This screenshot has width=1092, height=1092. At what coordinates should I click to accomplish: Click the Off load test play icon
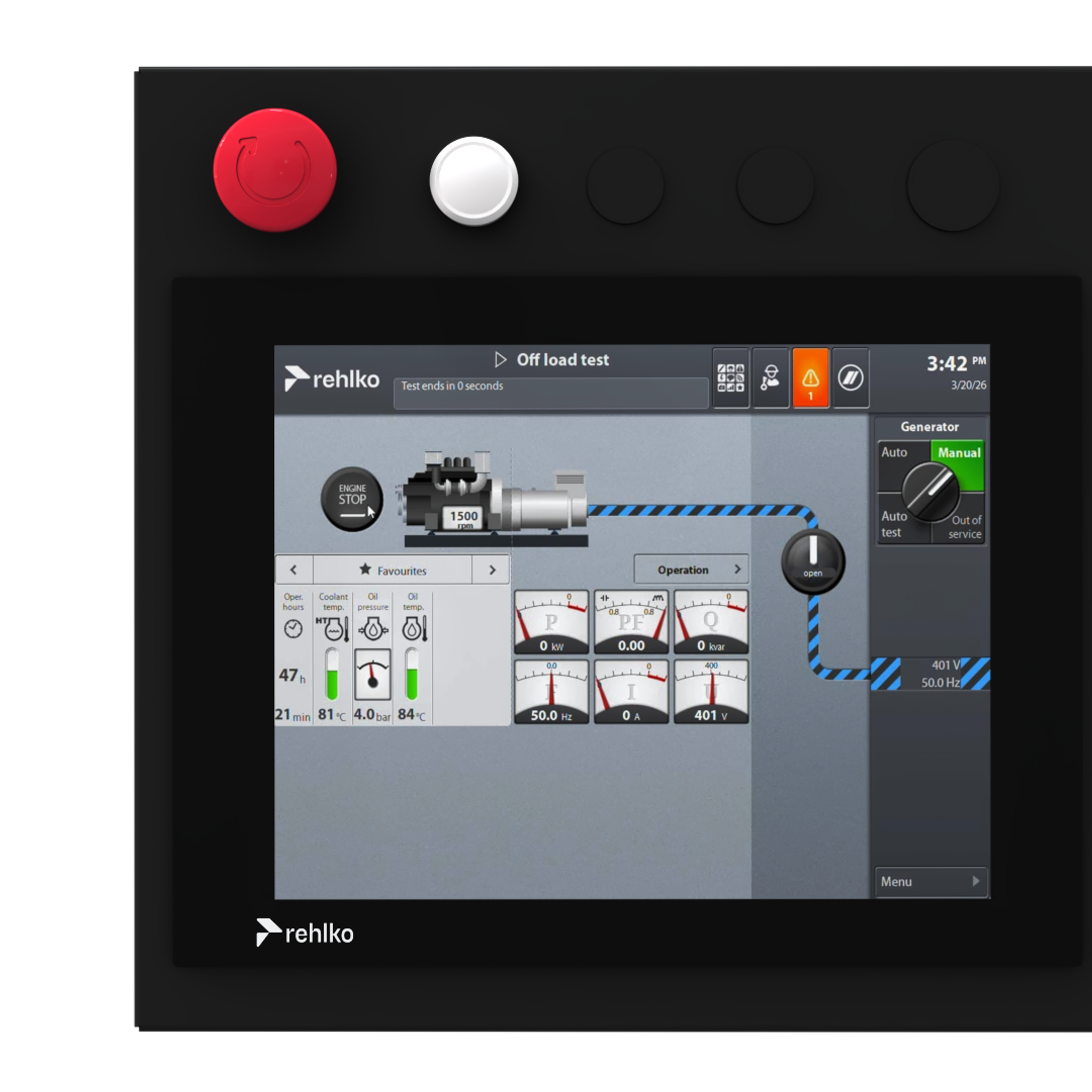click(500, 360)
